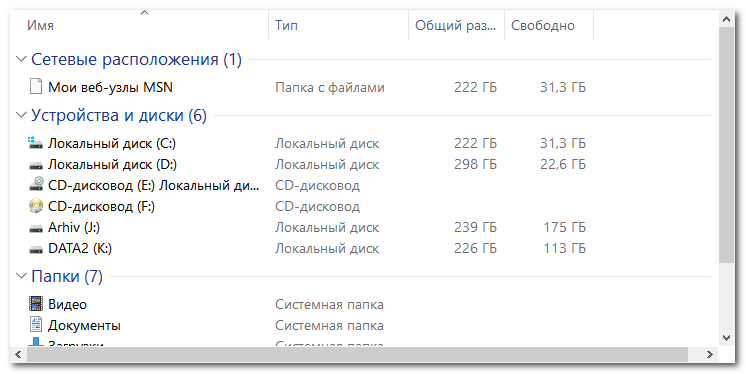Select the Local Disk (D:) drive icon
The height and width of the screenshot is (374, 746).
(36, 165)
